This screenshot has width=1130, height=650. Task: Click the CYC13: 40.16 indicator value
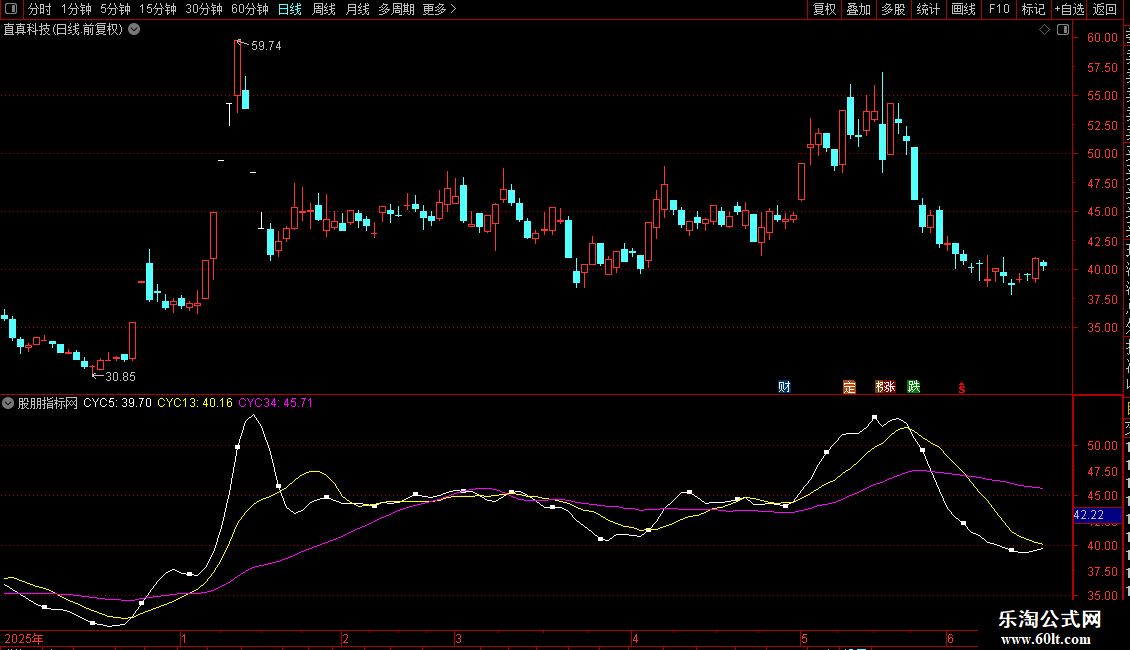(x=195, y=403)
